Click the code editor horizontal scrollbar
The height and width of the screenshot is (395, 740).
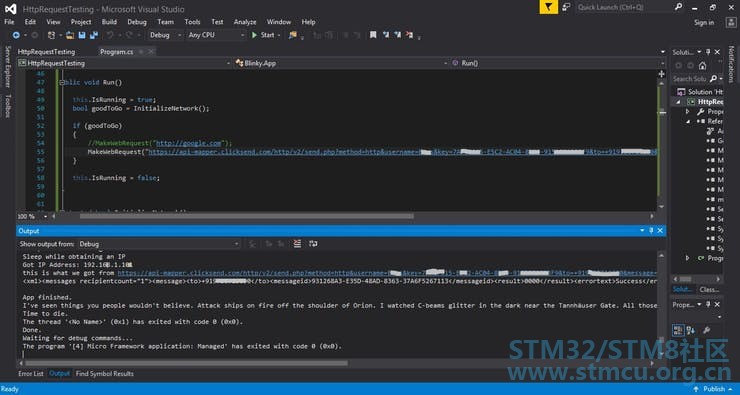(246, 216)
